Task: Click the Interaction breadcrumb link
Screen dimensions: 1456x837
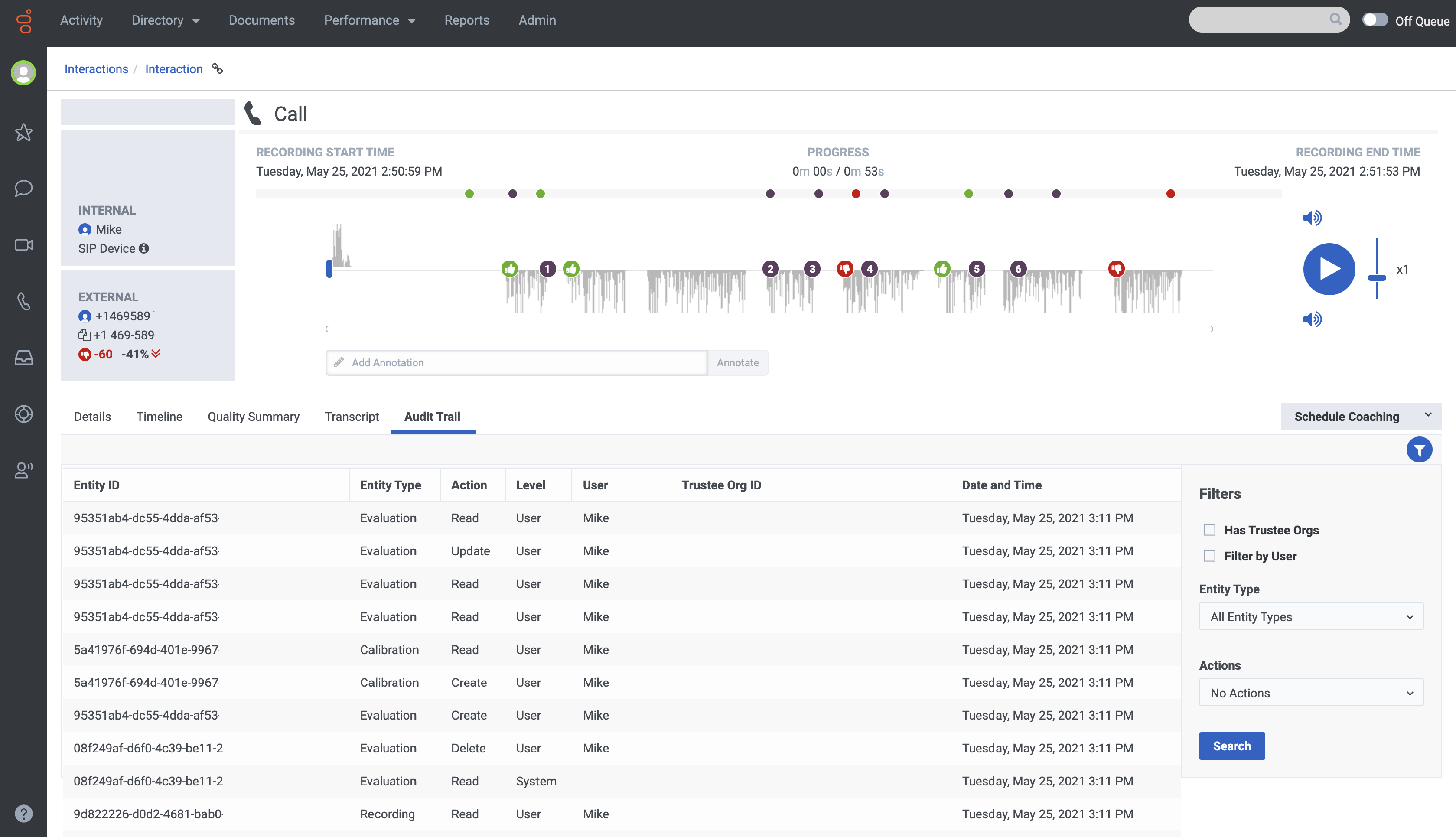Action: [x=173, y=69]
